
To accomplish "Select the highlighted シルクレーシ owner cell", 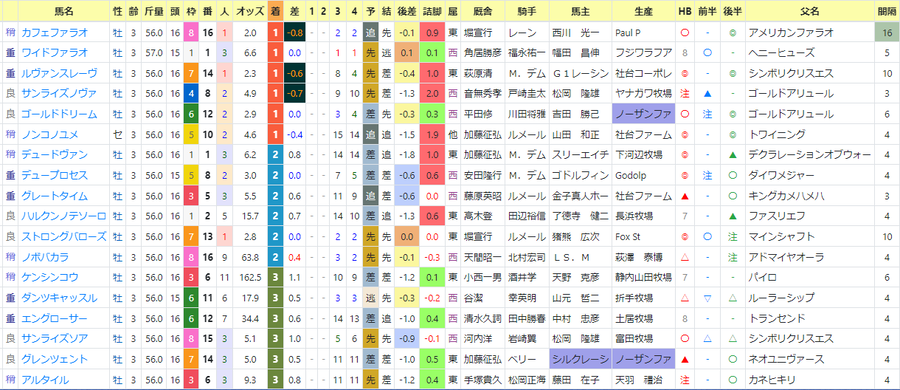I will click(579, 360).
